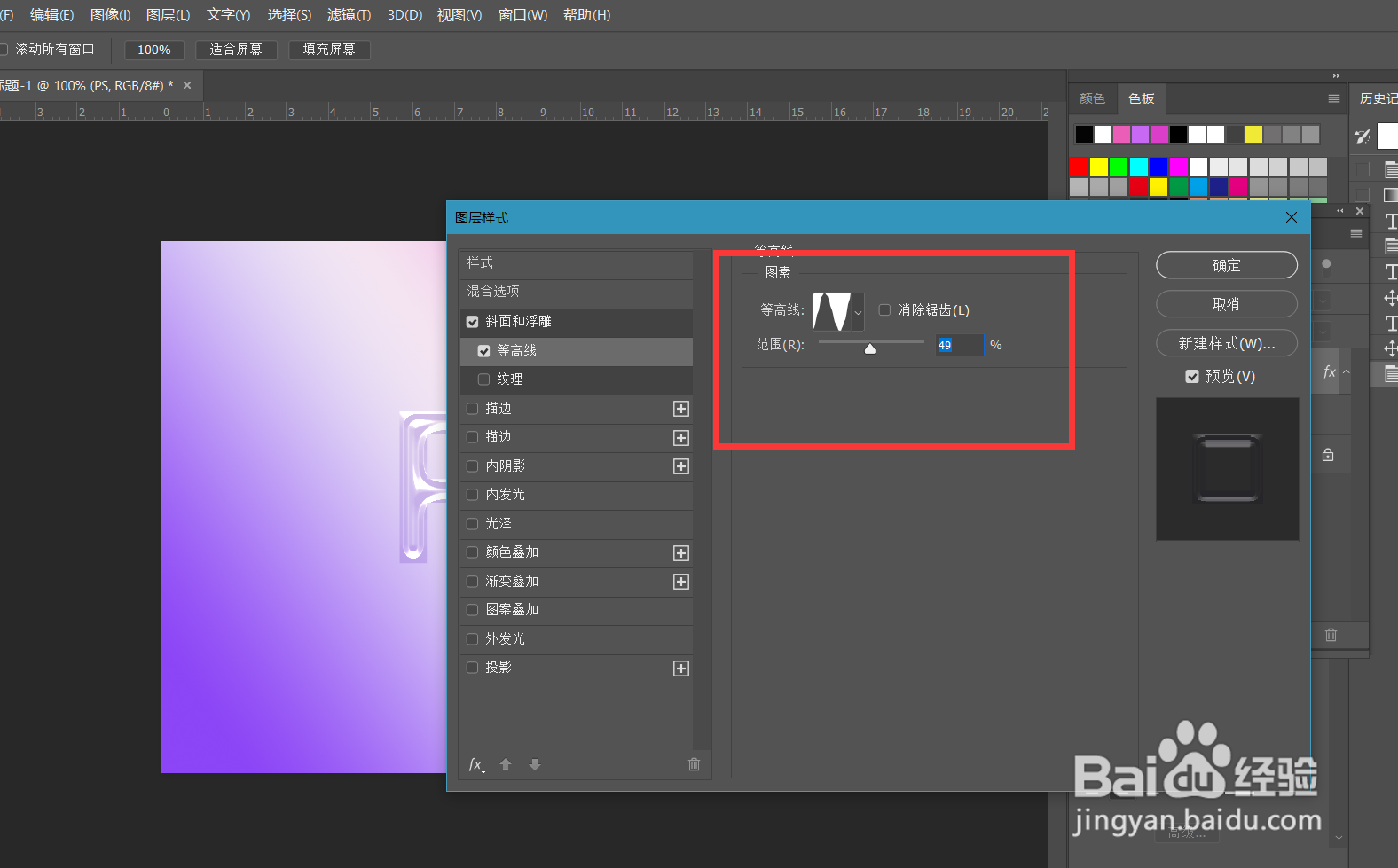Enable the 光泽 effect checkbox

click(x=472, y=524)
